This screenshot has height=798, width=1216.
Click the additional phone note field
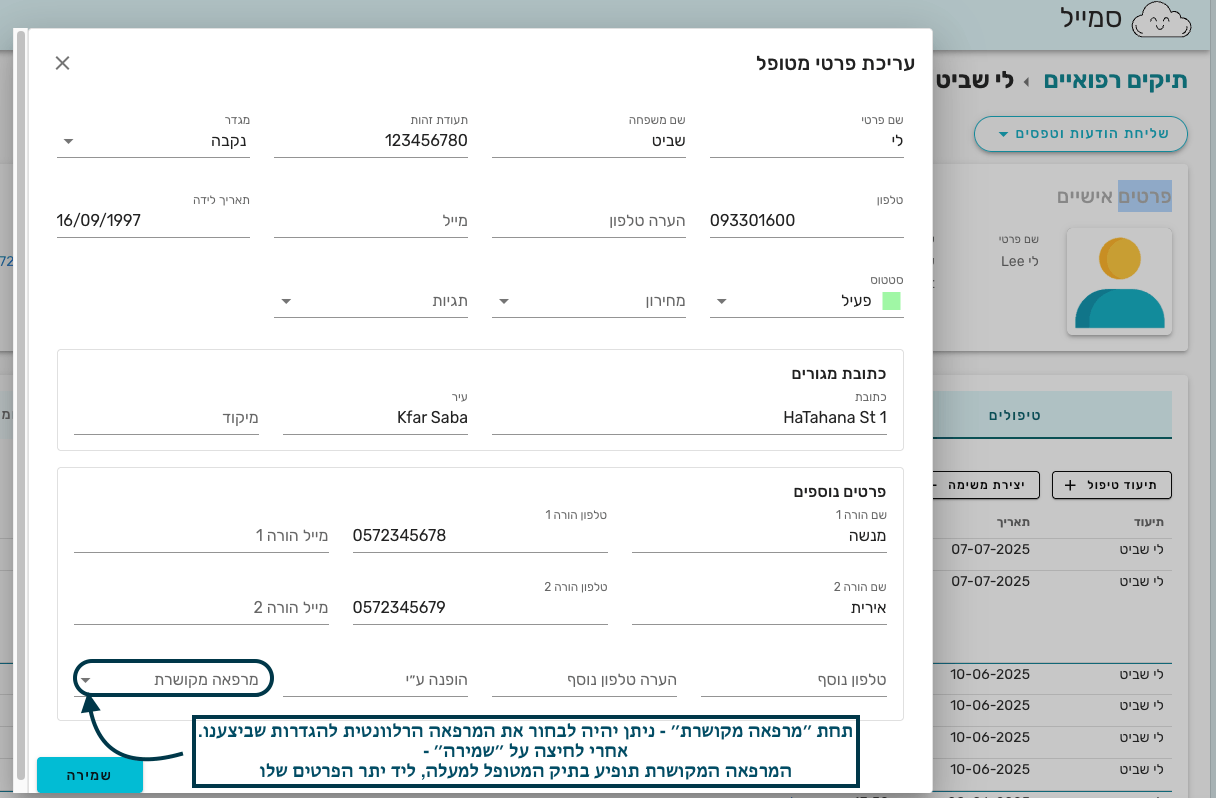(x=584, y=680)
